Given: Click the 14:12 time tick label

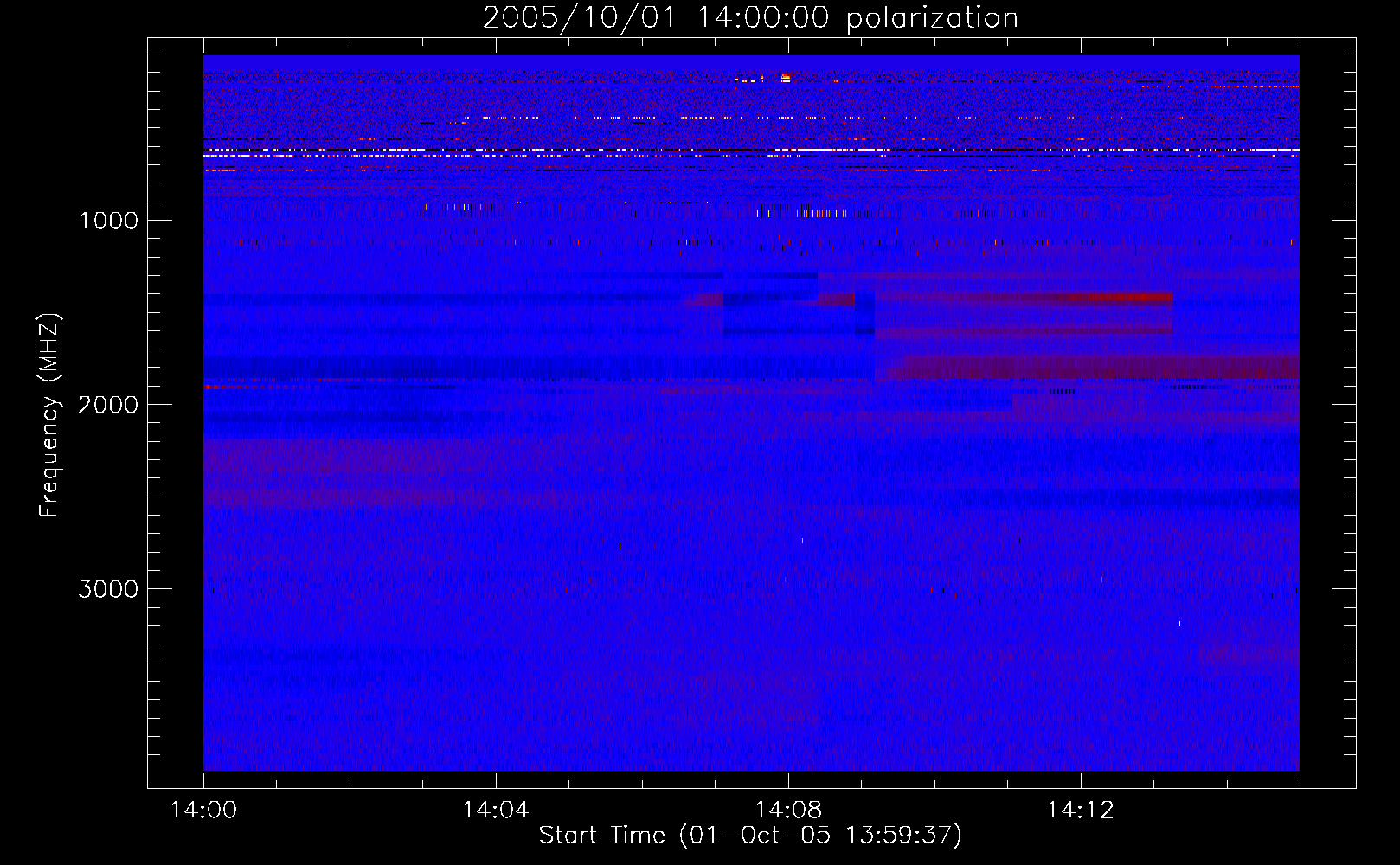Looking at the screenshot, I should tap(1080, 811).
